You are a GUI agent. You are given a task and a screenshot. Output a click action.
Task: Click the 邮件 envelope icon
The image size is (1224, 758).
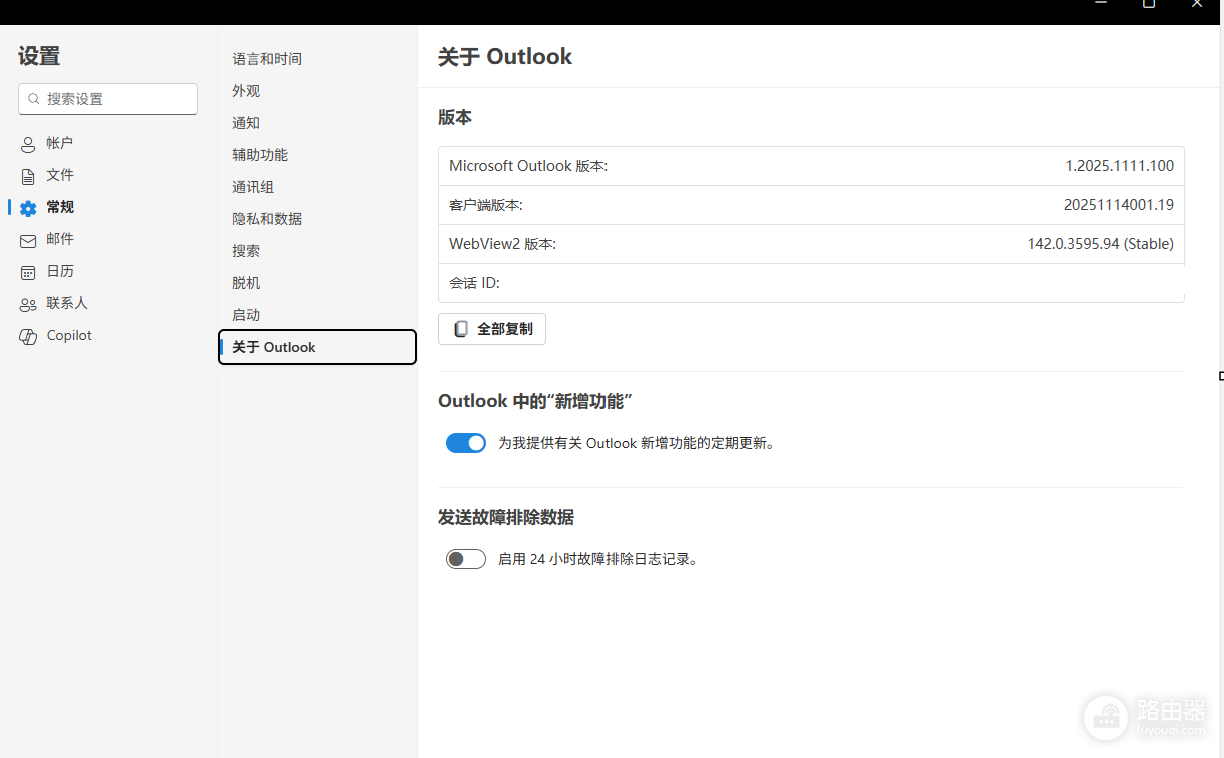coord(28,240)
